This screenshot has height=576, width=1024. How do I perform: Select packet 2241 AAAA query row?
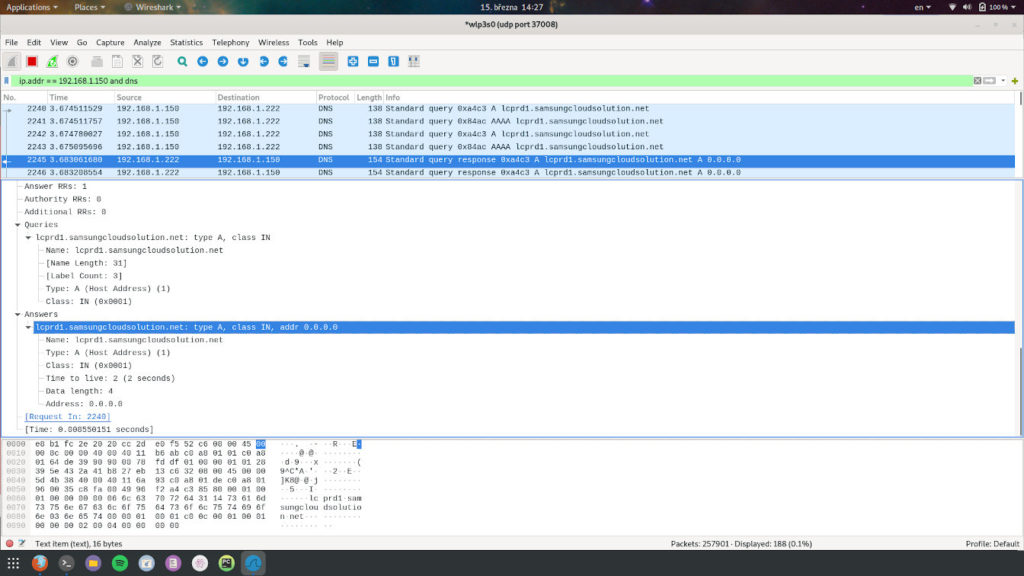[x=508, y=121]
